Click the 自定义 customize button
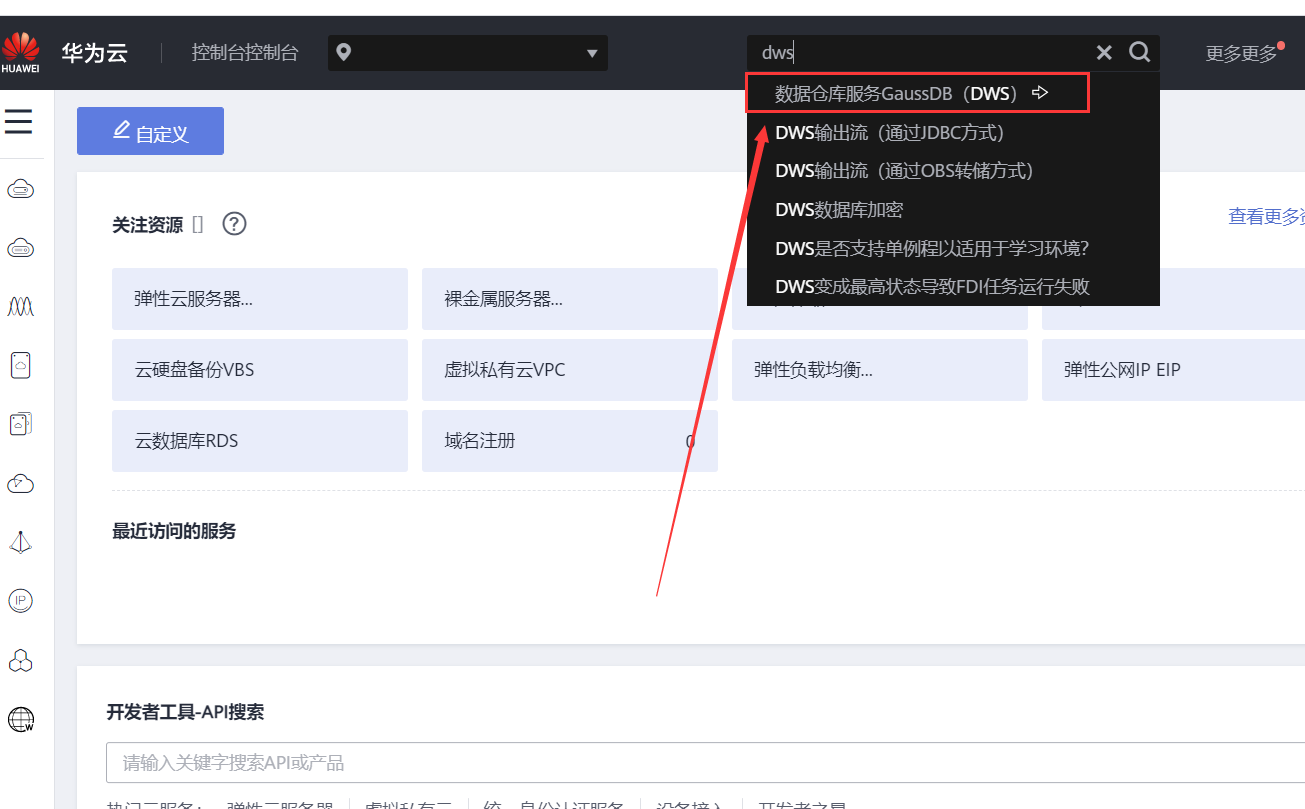The image size is (1305, 809). coord(150,131)
